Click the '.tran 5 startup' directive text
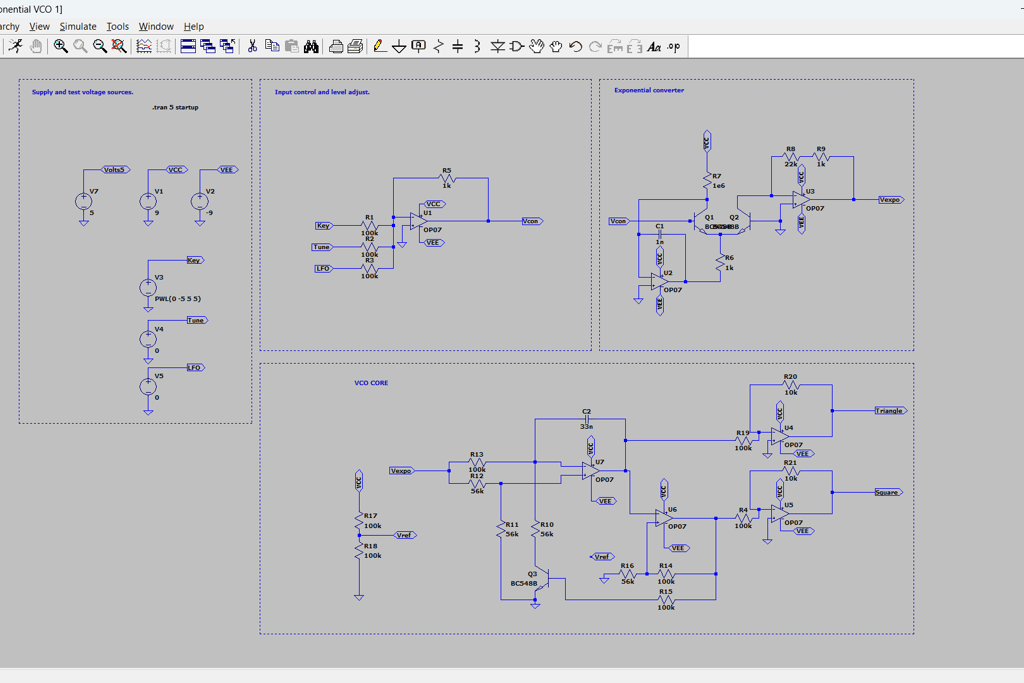This screenshot has height=683, width=1024. tap(175, 107)
